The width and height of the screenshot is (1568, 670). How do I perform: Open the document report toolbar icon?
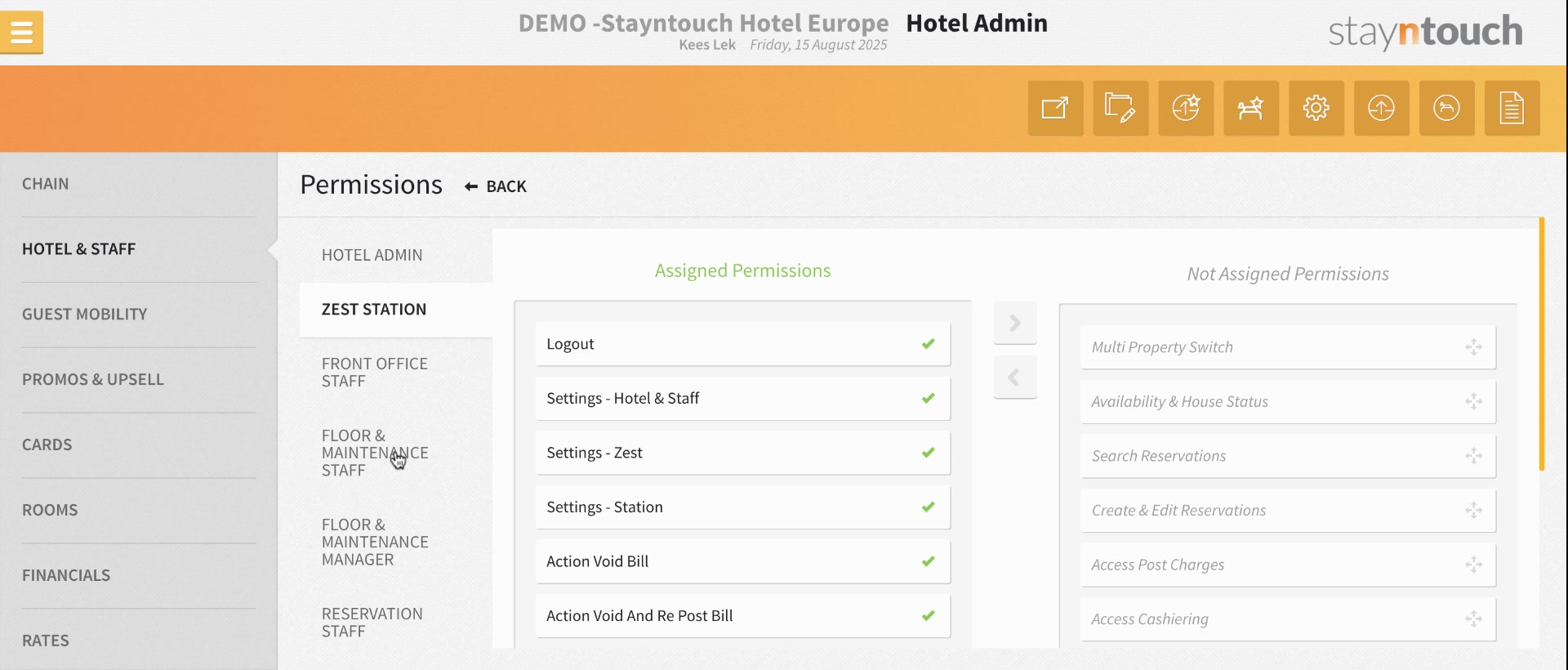tap(1512, 108)
